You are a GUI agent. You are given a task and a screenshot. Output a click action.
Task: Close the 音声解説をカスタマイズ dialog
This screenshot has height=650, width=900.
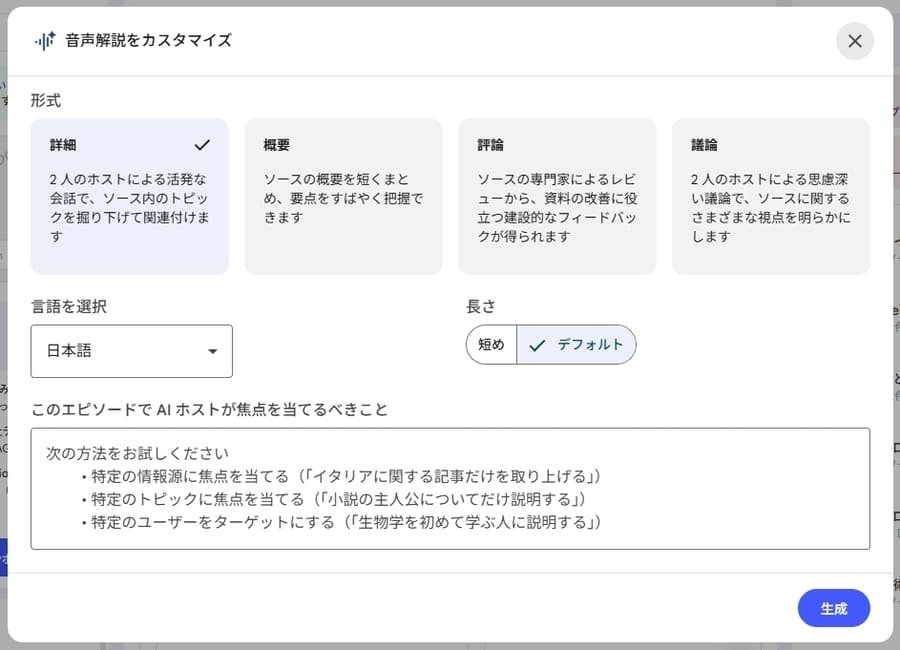click(x=855, y=41)
